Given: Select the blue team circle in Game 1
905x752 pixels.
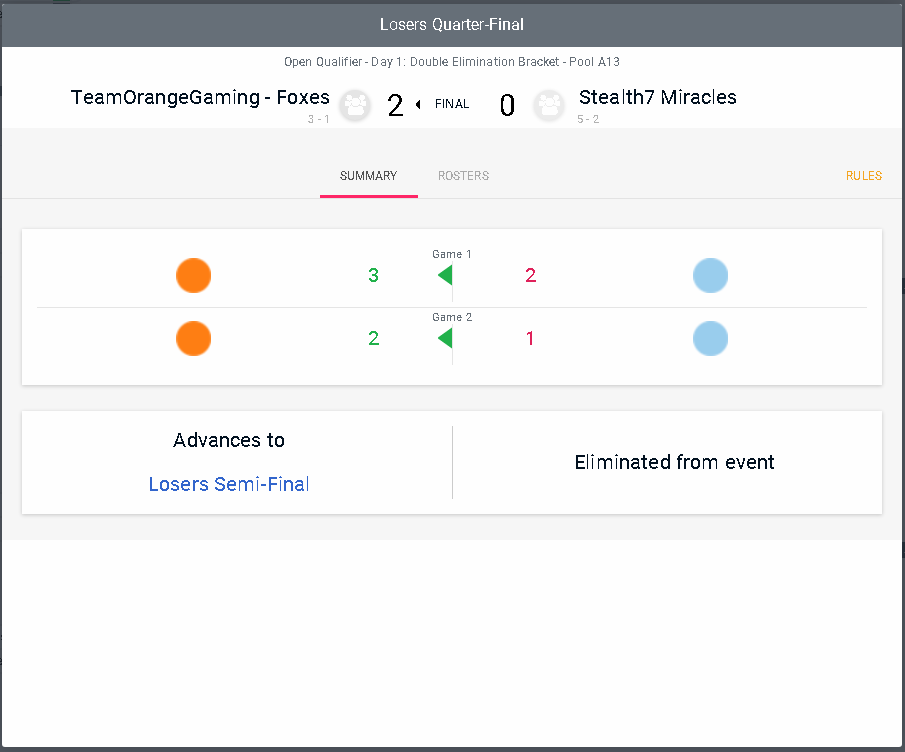Looking at the screenshot, I should [710, 275].
